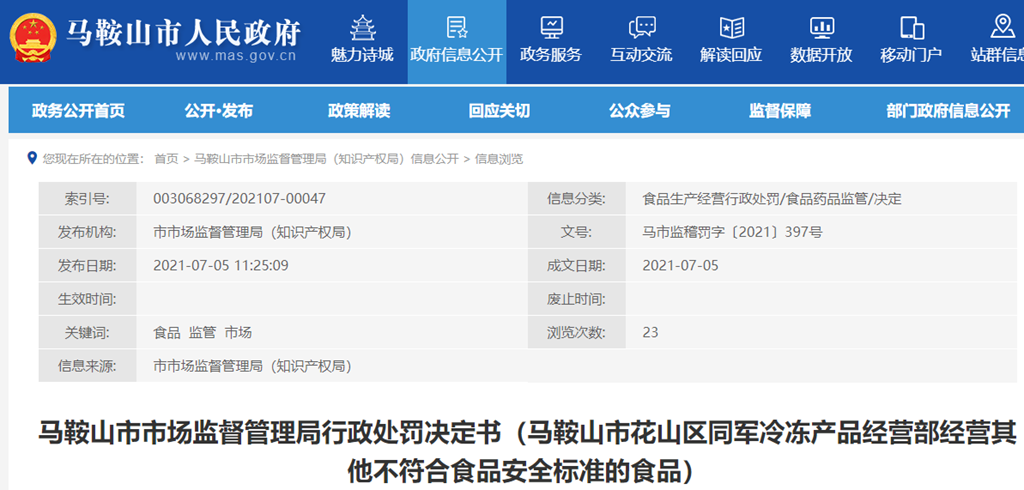Image resolution: width=1024 pixels, height=490 pixels.
Task: Click the 站群导航 location pin icon
Action: click(1001, 27)
